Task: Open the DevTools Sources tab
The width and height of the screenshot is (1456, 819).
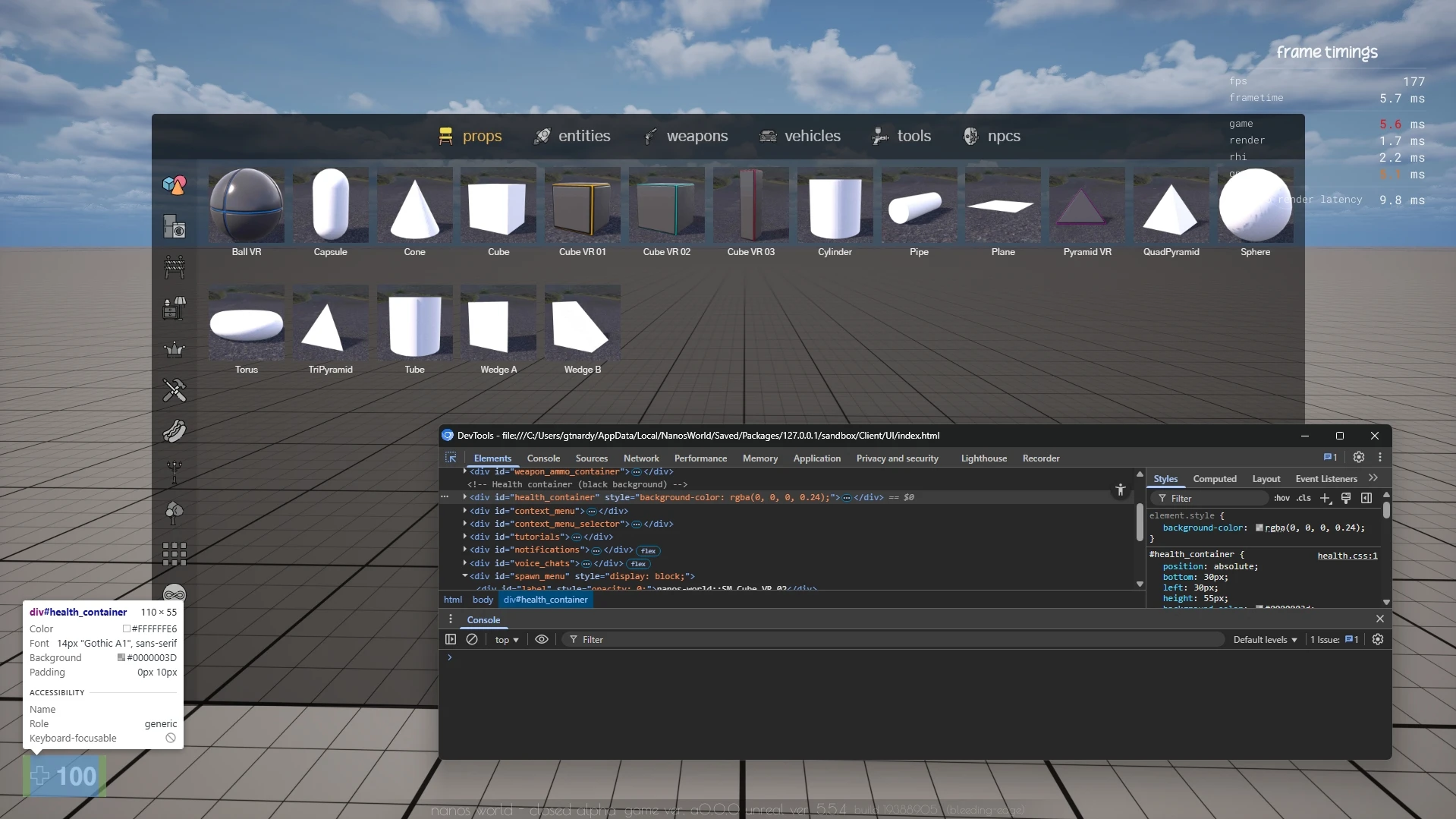Action: point(592,458)
